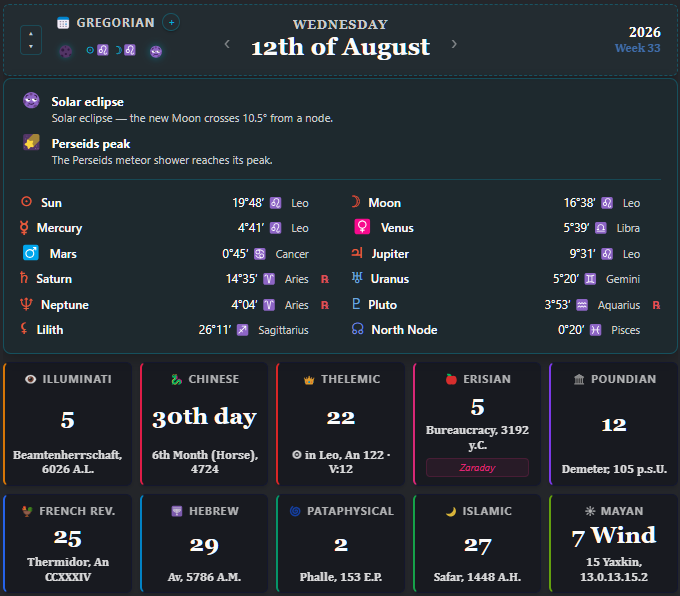Click the 7 Wind Mayan date
680x596 pixels.
click(614, 536)
